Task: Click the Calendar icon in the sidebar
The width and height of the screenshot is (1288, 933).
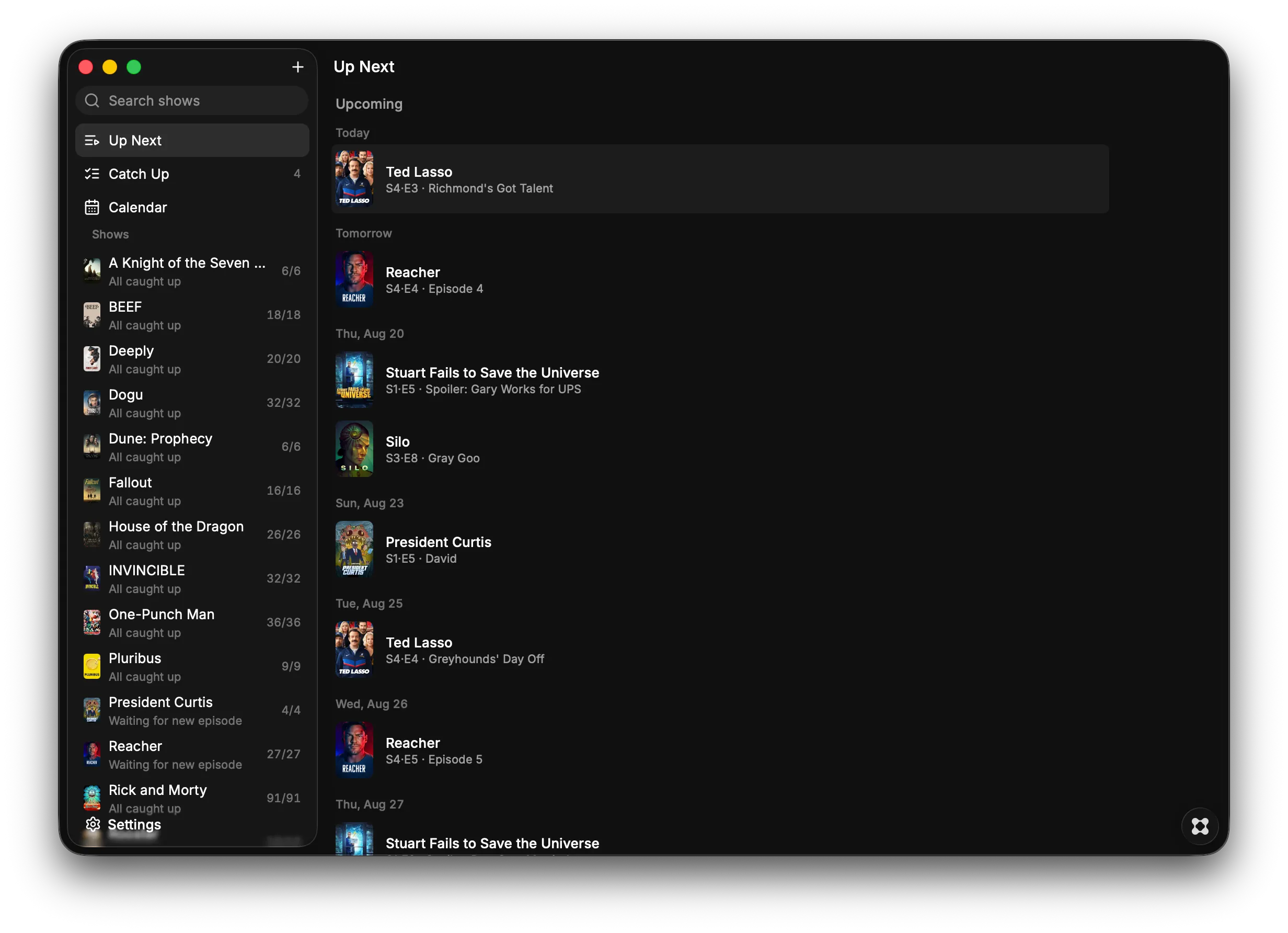Action: [92, 208]
